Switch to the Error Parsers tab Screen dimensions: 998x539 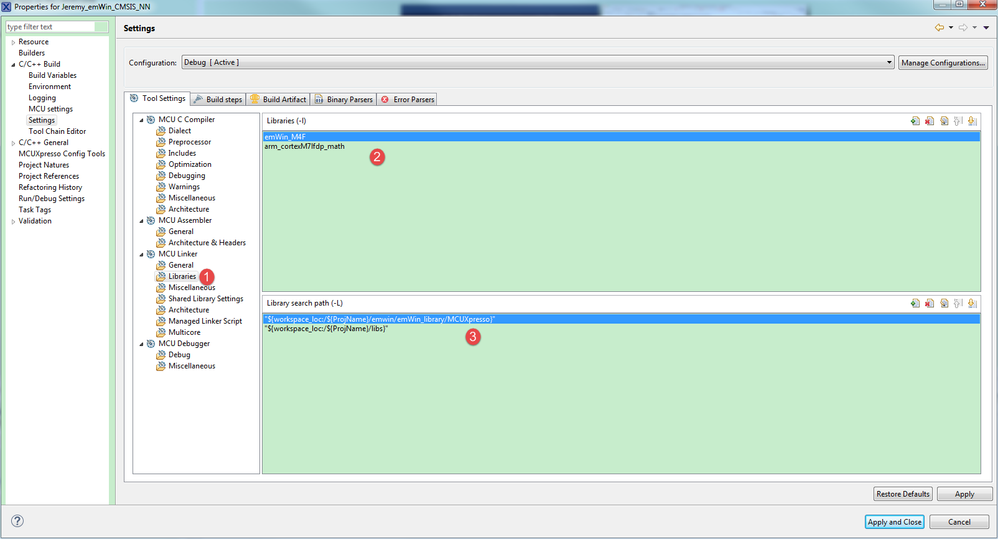[407, 99]
